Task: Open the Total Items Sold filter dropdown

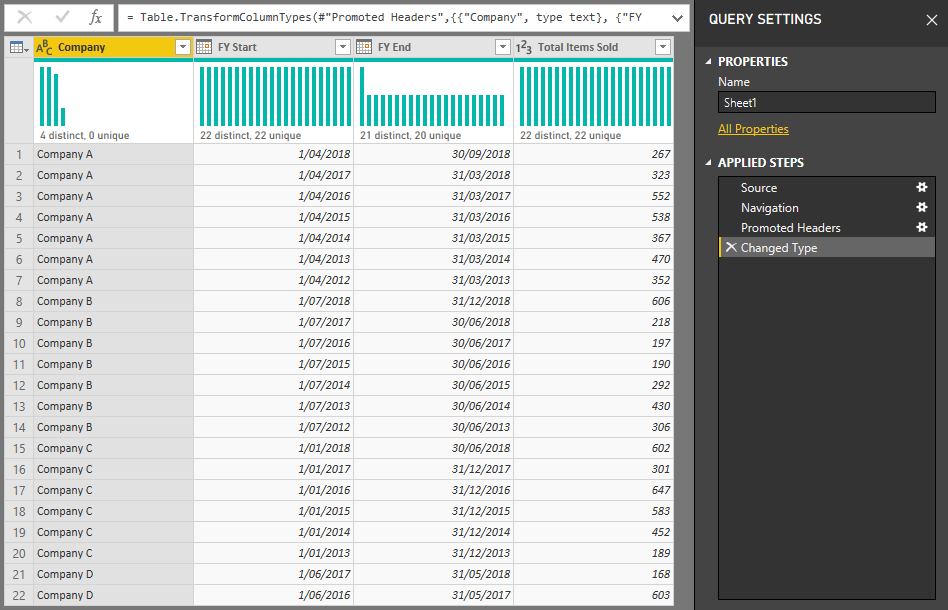Action: 662,46
